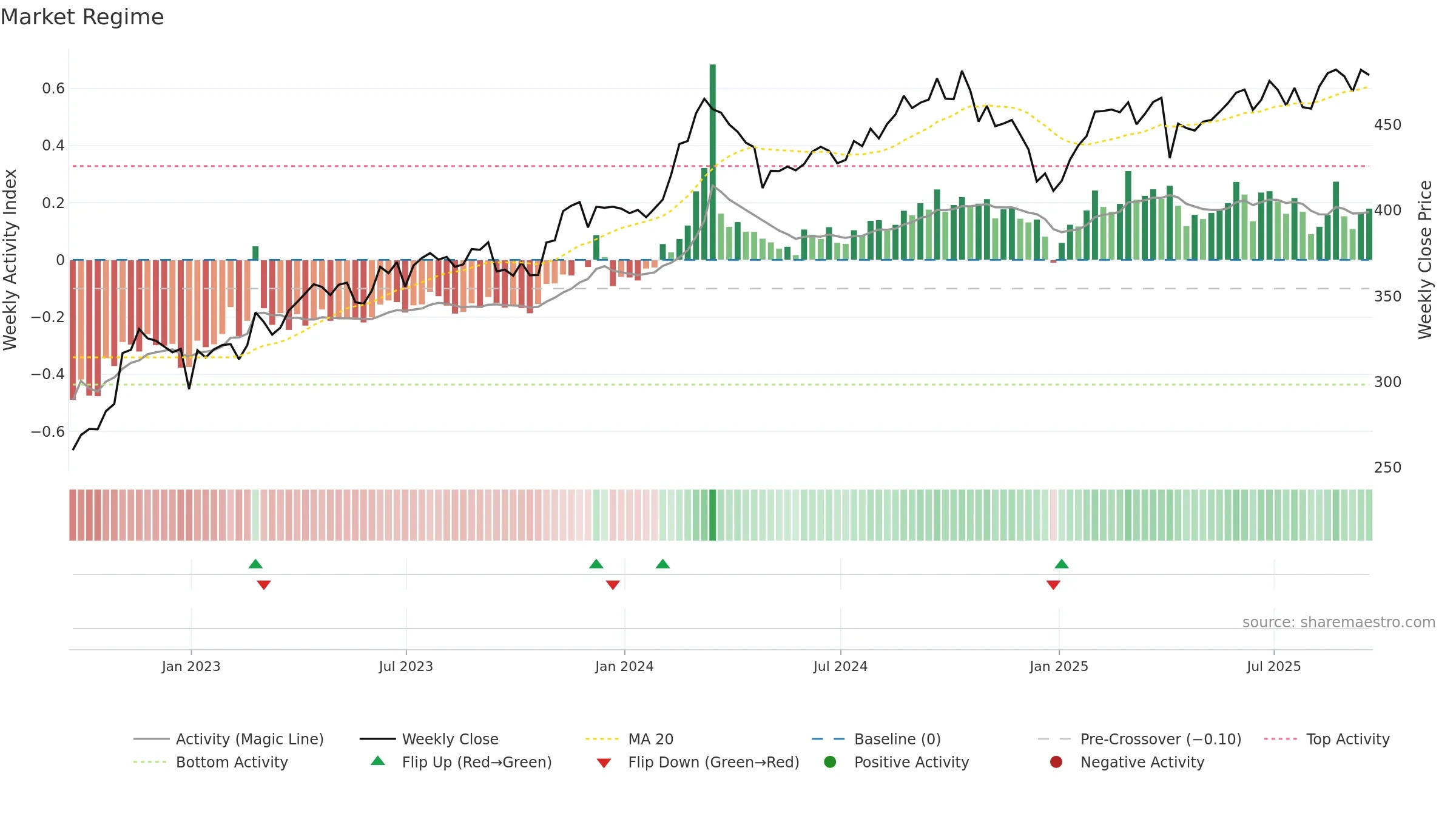Click the first green flip-up marker in early 2023

(255, 564)
